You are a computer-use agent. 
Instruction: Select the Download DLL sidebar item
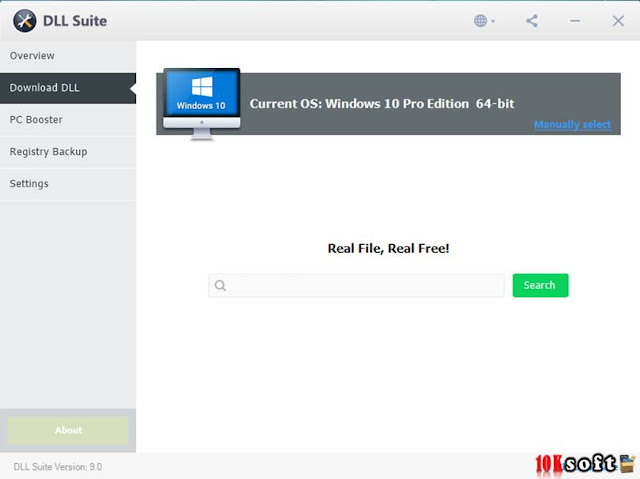point(68,88)
